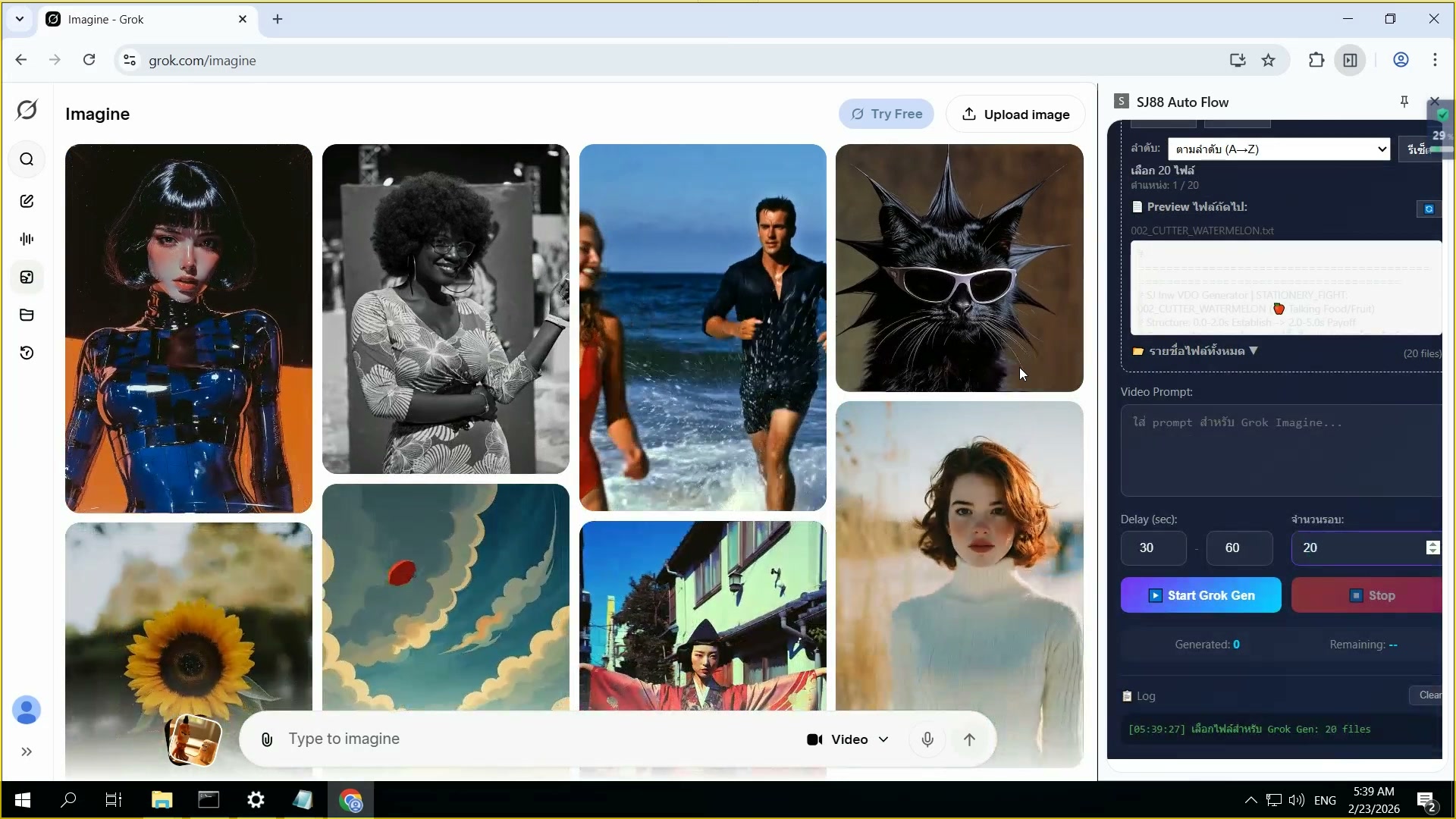Click the new chat compose icon
Screen dimensions: 1456x819
[x=27, y=201]
